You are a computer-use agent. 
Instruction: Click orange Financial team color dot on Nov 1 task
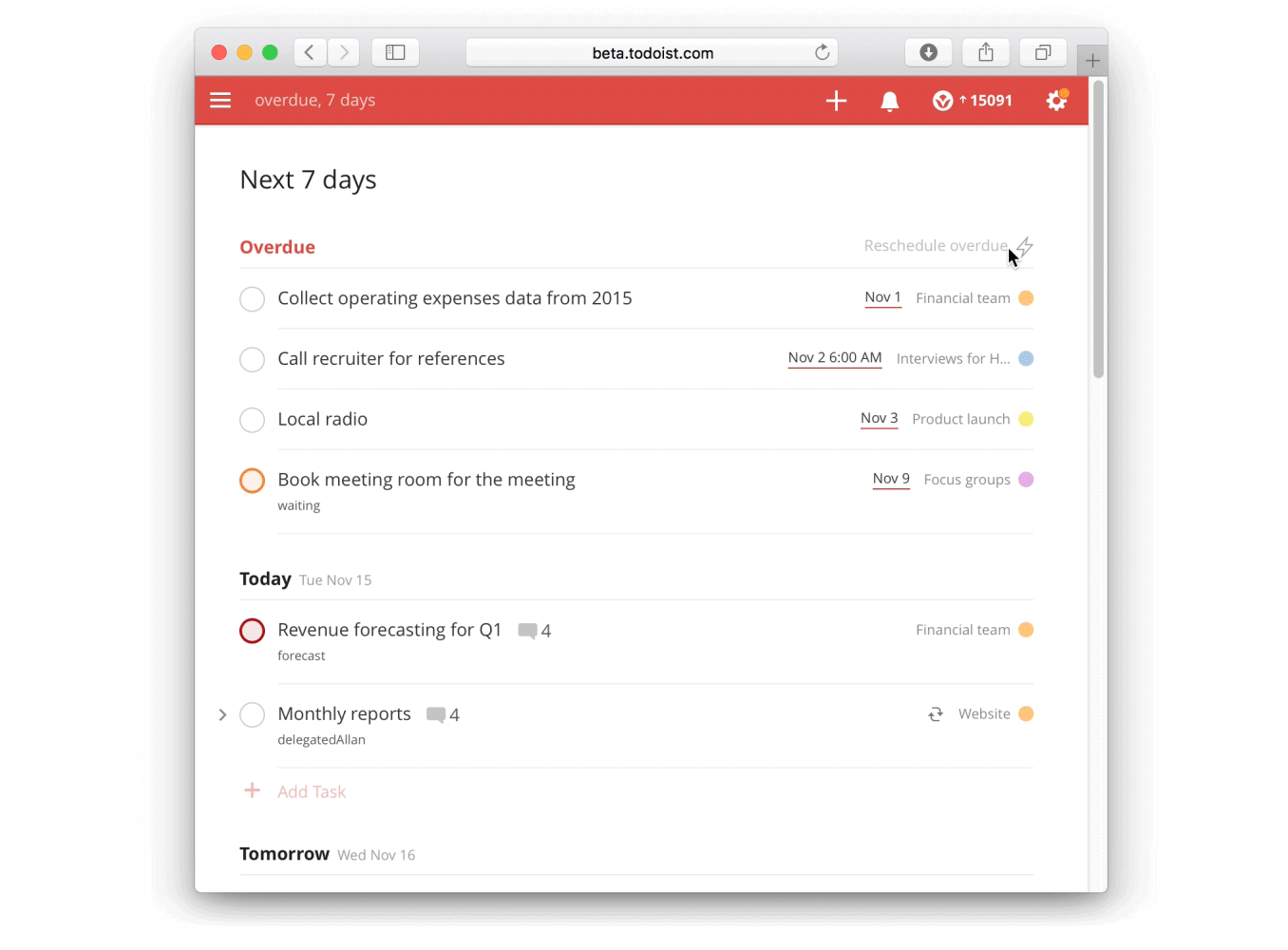point(1026,298)
